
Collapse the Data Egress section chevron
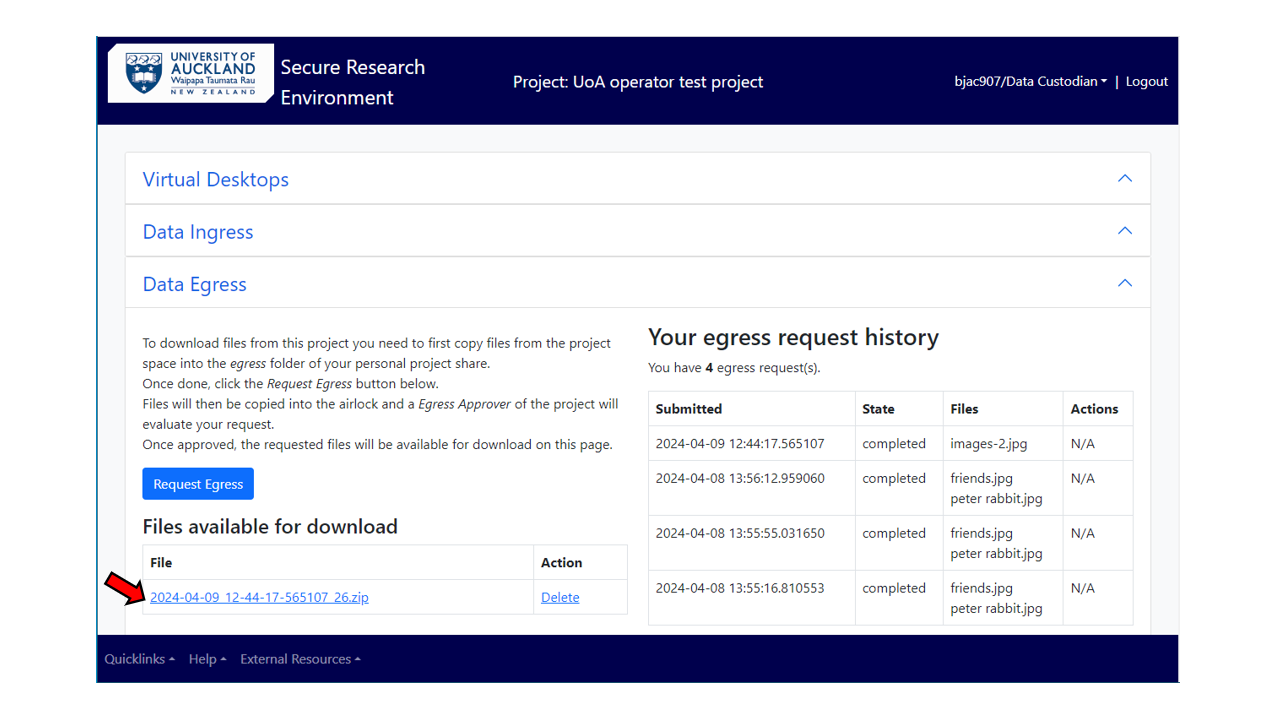pyautogui.click(x=1125, y=283)
